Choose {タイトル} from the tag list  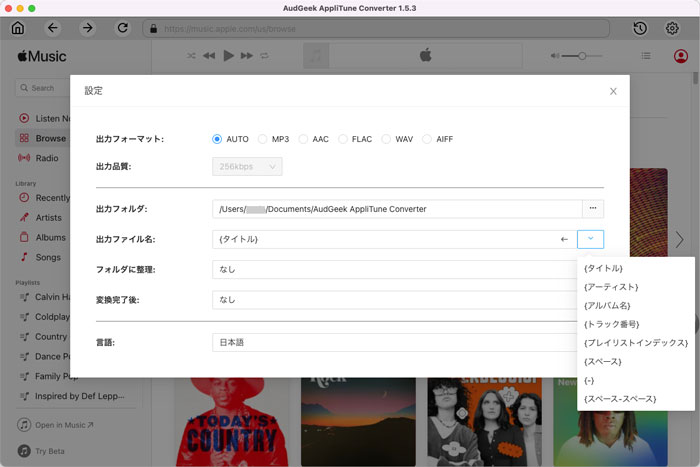636,268
